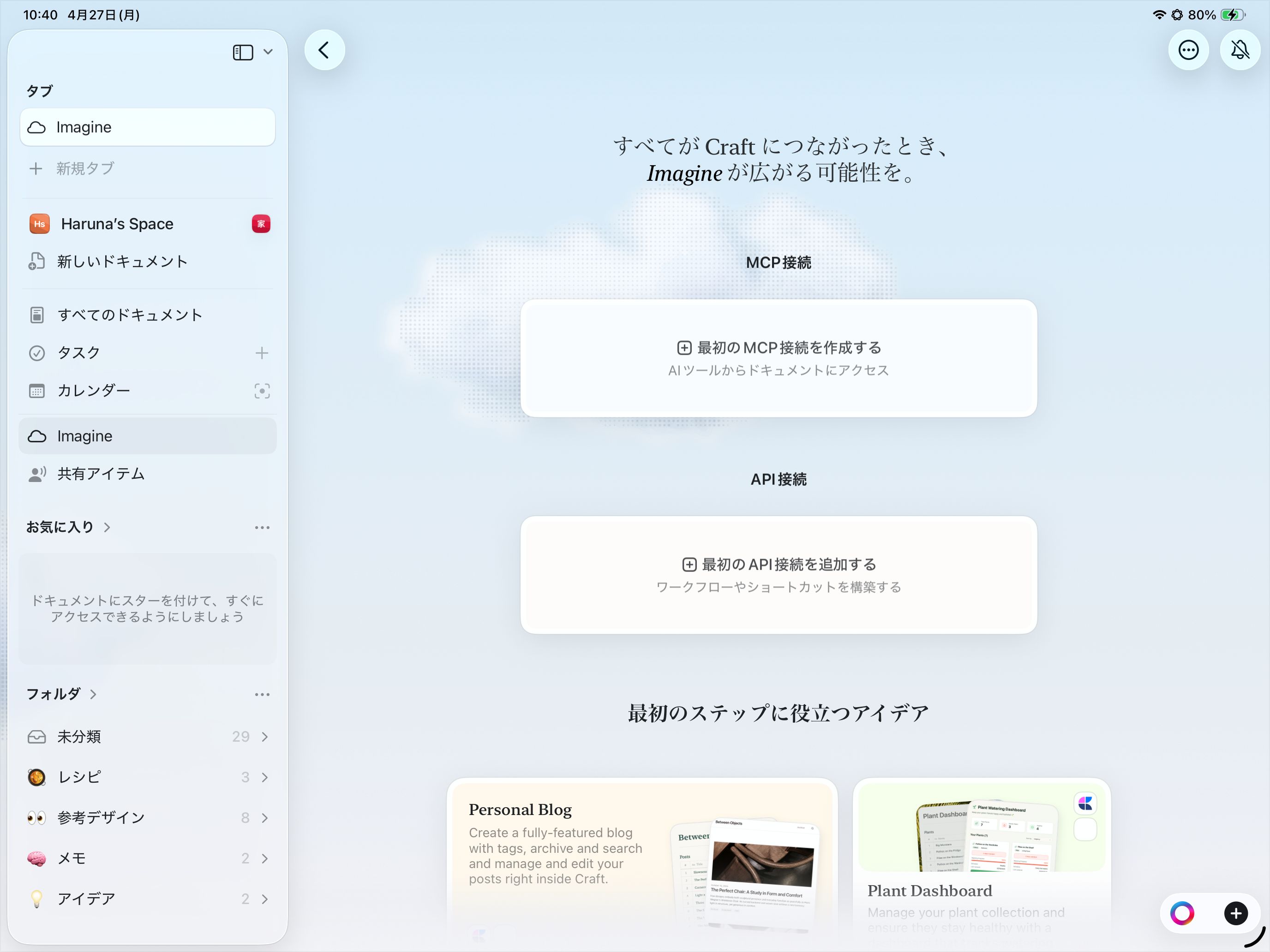Open お気に入り more options dots

click(262, 527)
